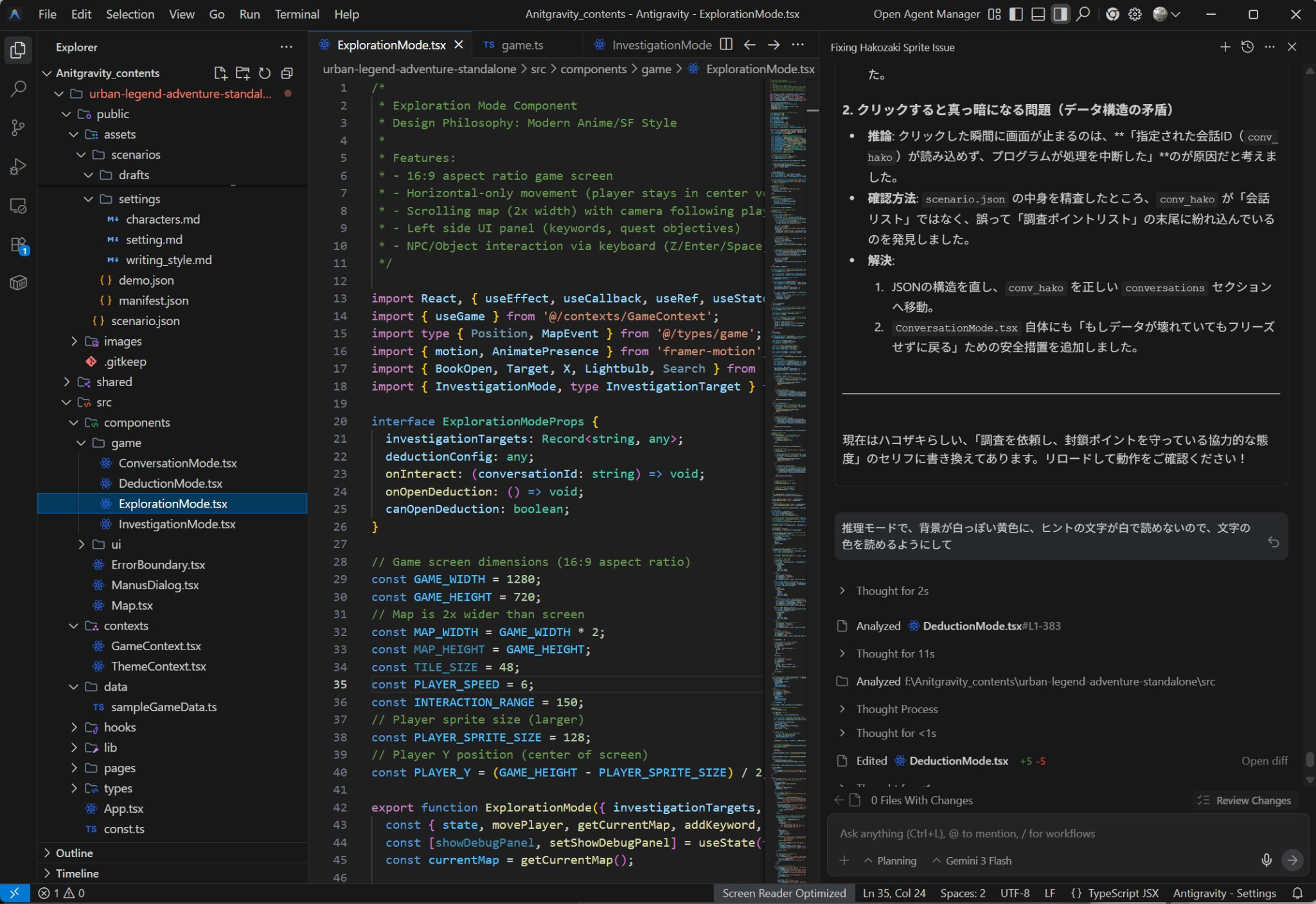Open the Search view in activity bar
Image resolution: width=1316 pixels, height=904 pixels.
[18, 89]
